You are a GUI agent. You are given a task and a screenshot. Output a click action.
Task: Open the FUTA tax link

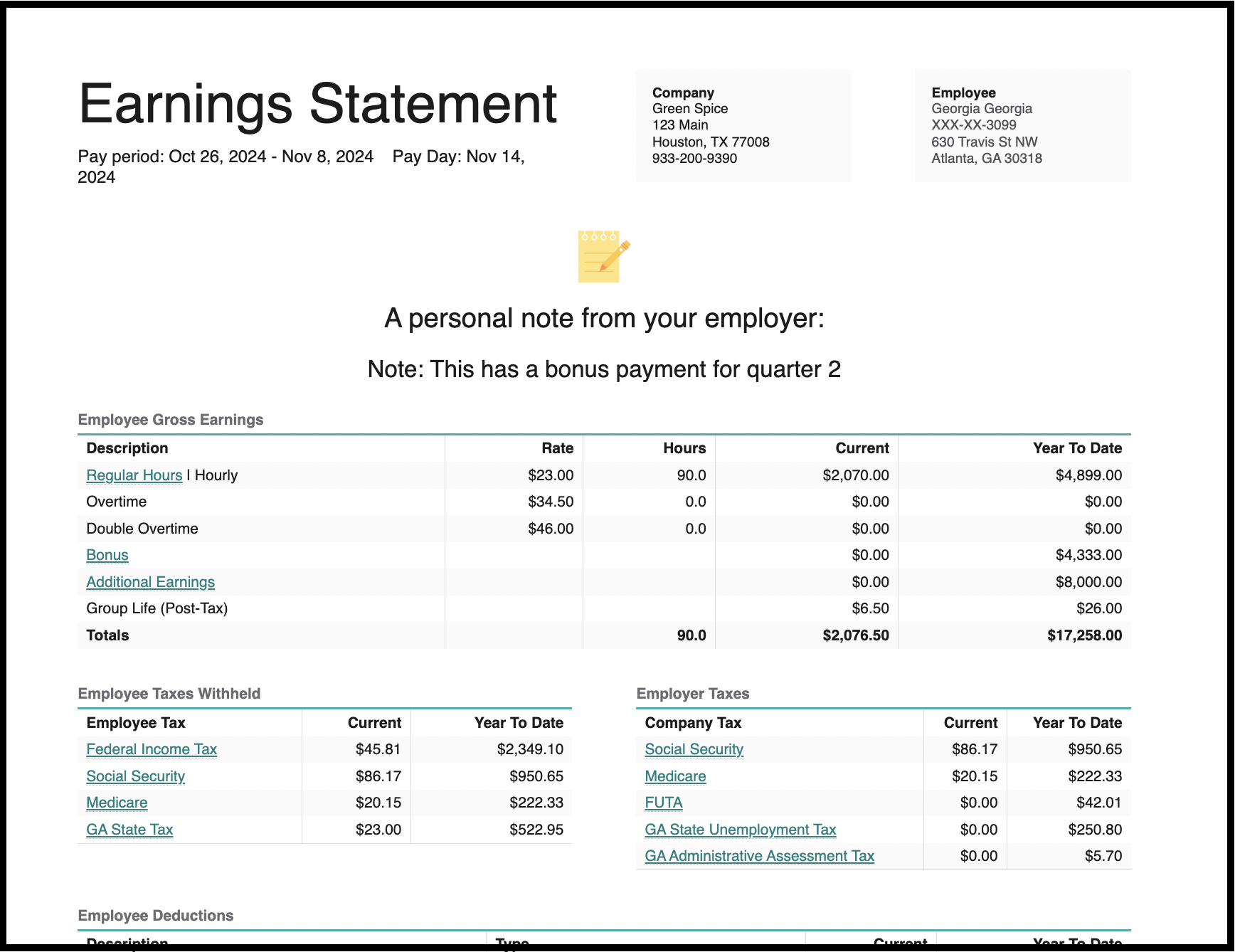(x=663, y=802)
